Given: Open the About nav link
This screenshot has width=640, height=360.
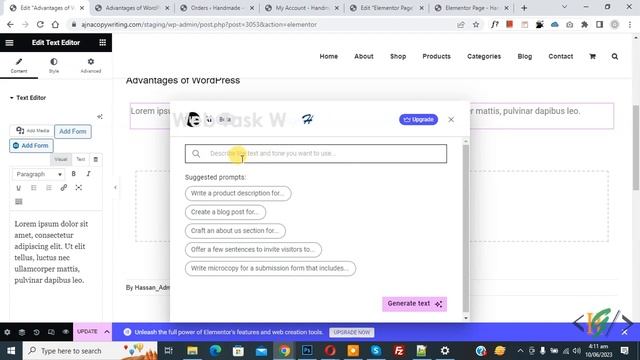Looking at the screenshot, I should coord(364,56).
